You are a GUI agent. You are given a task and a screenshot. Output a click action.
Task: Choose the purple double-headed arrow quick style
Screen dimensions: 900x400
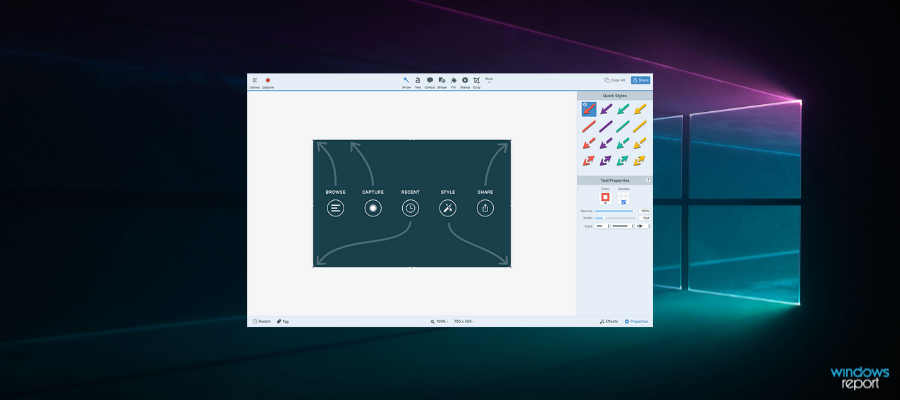[606, 161]
